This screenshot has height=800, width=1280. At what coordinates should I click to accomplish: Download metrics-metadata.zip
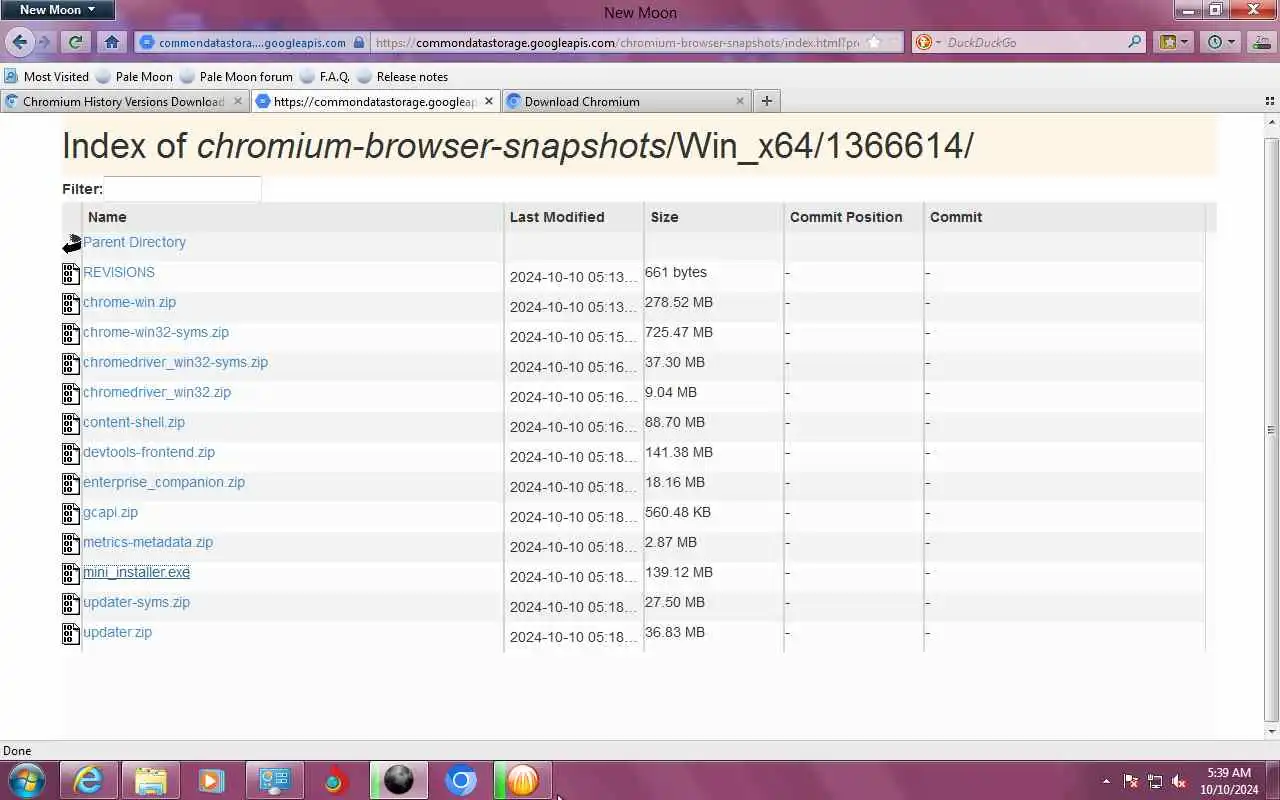148,542
